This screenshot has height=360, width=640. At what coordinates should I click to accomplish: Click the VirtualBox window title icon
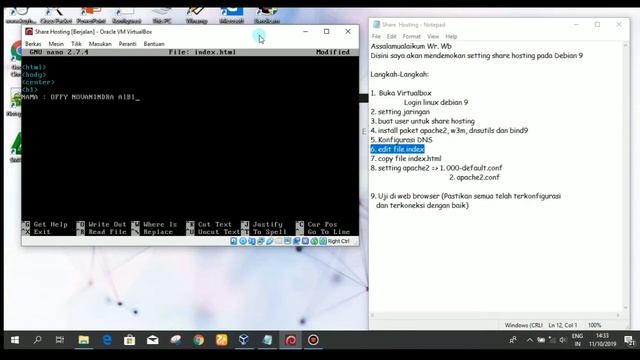(29, 31)
